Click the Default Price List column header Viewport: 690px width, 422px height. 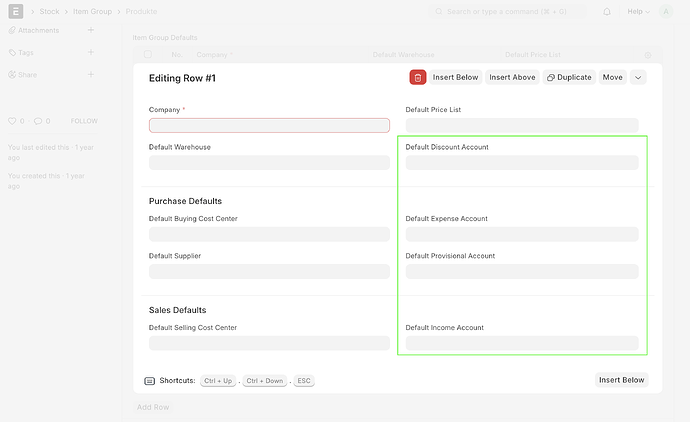click(x=533, y=55)
